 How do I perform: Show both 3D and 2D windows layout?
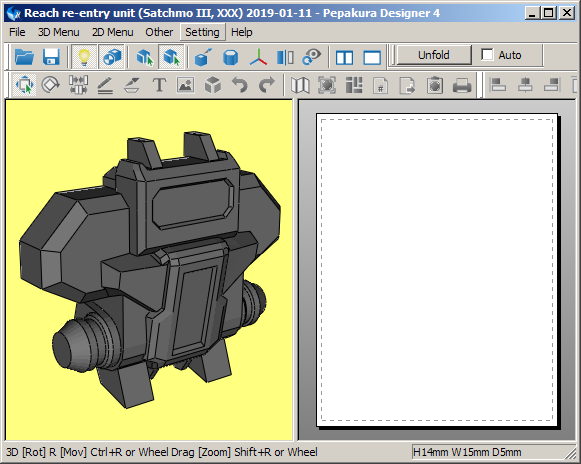(344, 57)
